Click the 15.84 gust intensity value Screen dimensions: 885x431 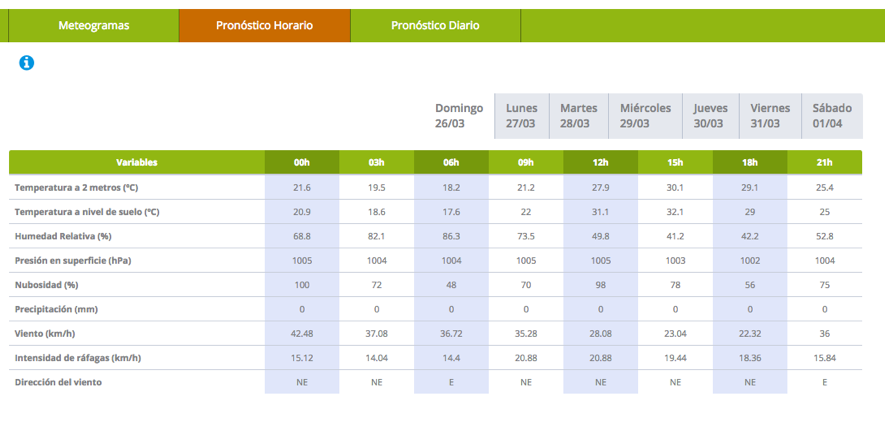coord(825,358)
